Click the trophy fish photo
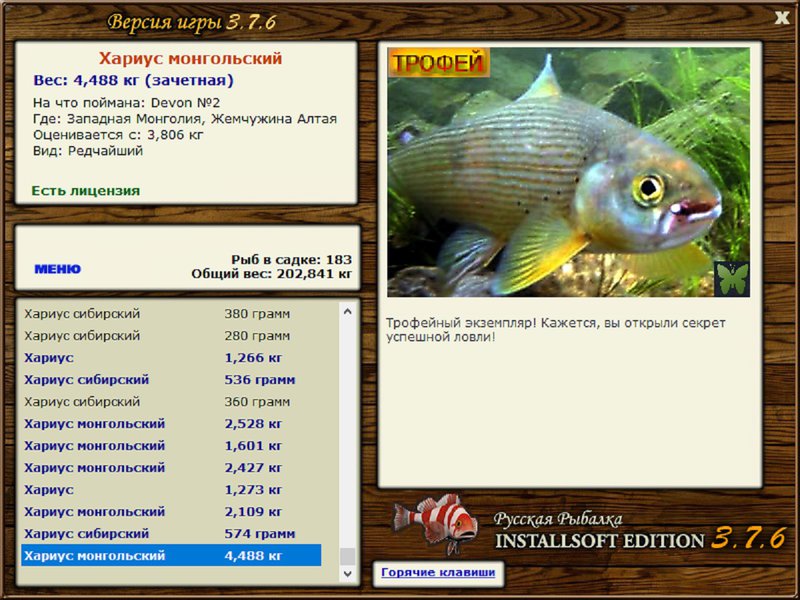 pos(568,172)
